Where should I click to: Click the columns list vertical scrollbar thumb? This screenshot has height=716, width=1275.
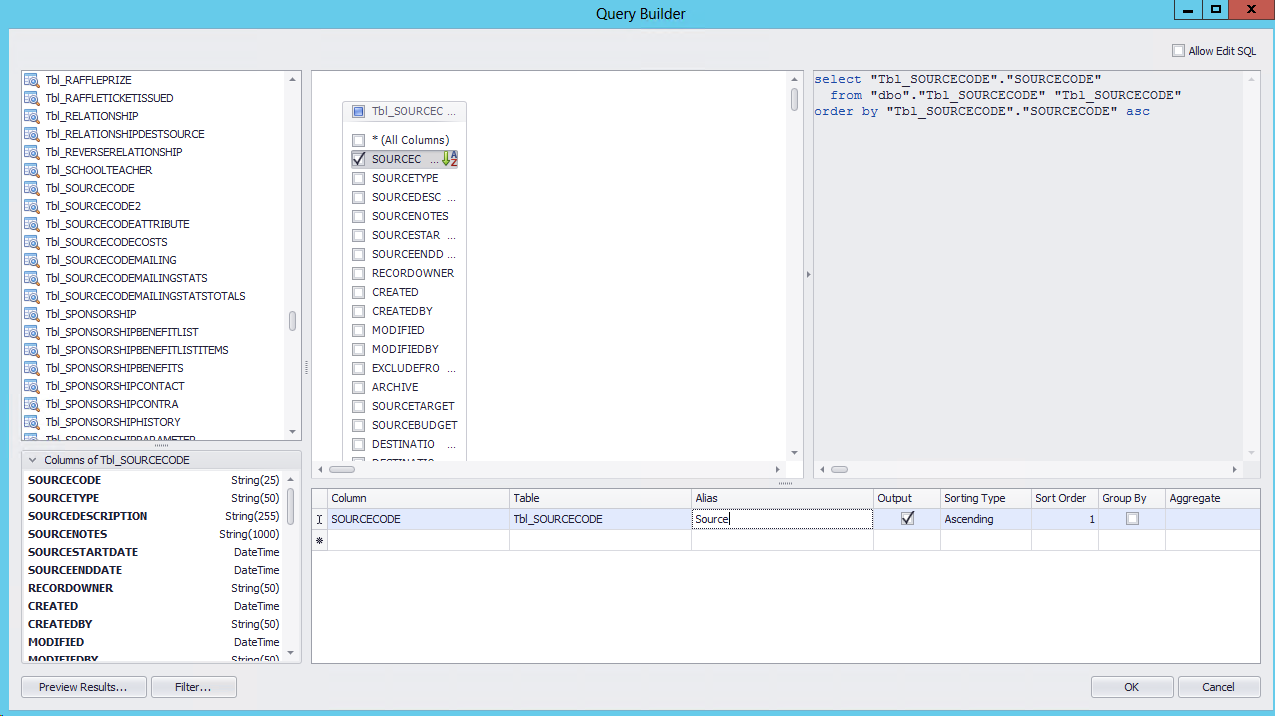(291, 506)
